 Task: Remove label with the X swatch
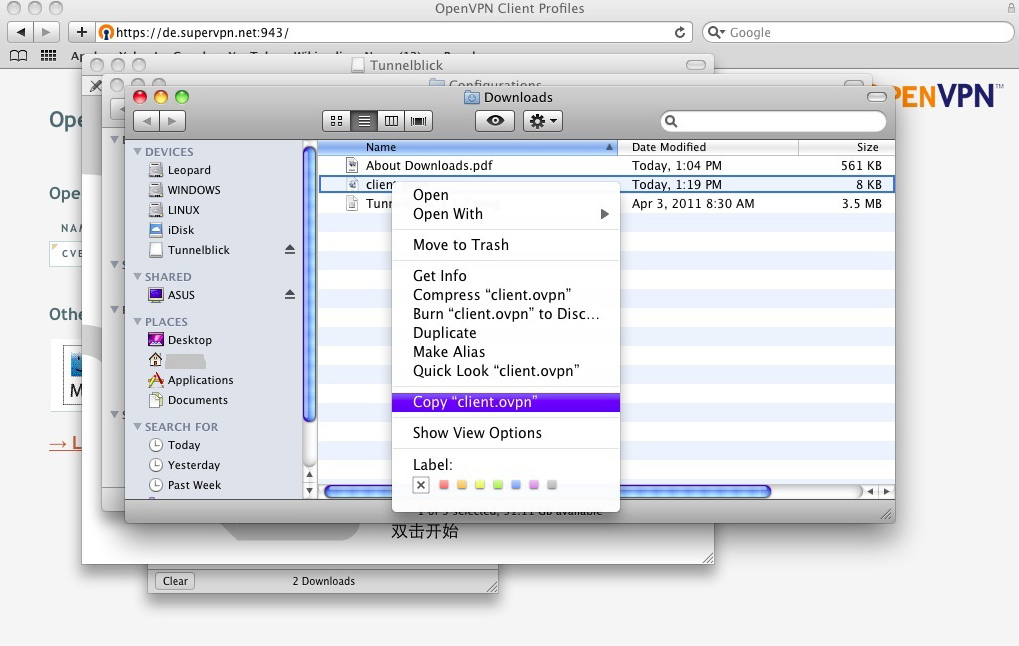[x=421, y=485]
